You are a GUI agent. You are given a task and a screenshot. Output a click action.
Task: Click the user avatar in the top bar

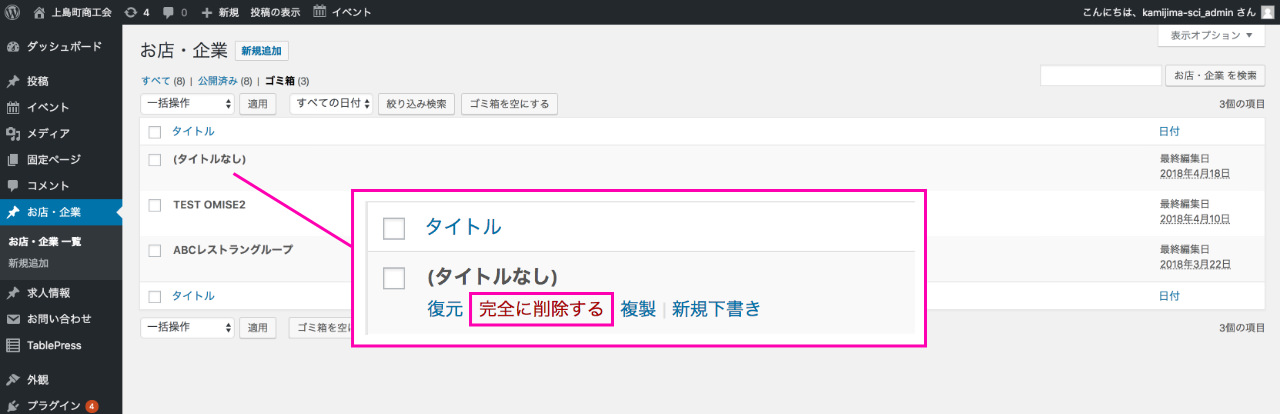click(1267, 12)
